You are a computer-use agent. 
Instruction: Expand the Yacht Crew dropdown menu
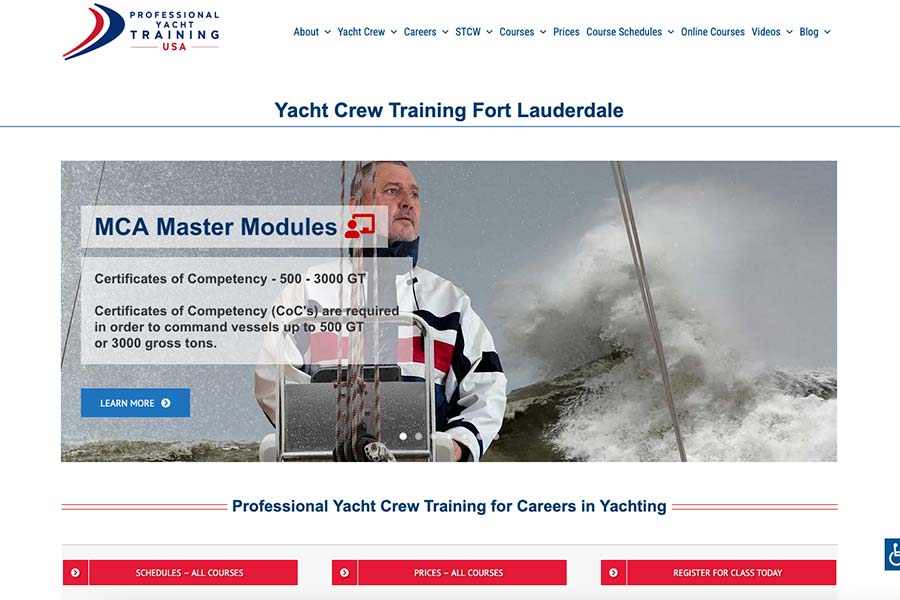click(x=367, y=32)
